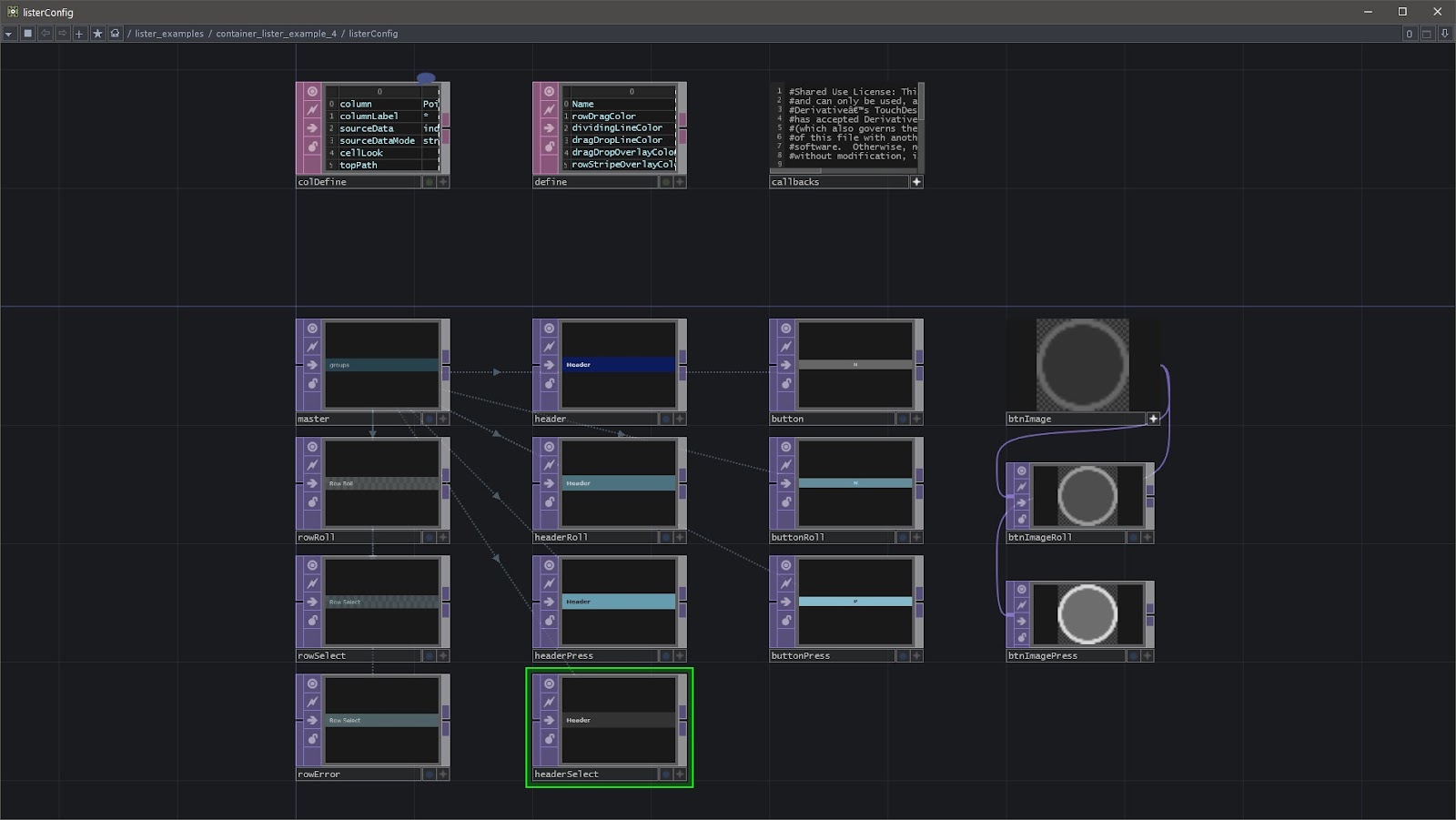
Task: Click the back arrow in the path bar
Action: pyautogui.click(x=45, y=34)
